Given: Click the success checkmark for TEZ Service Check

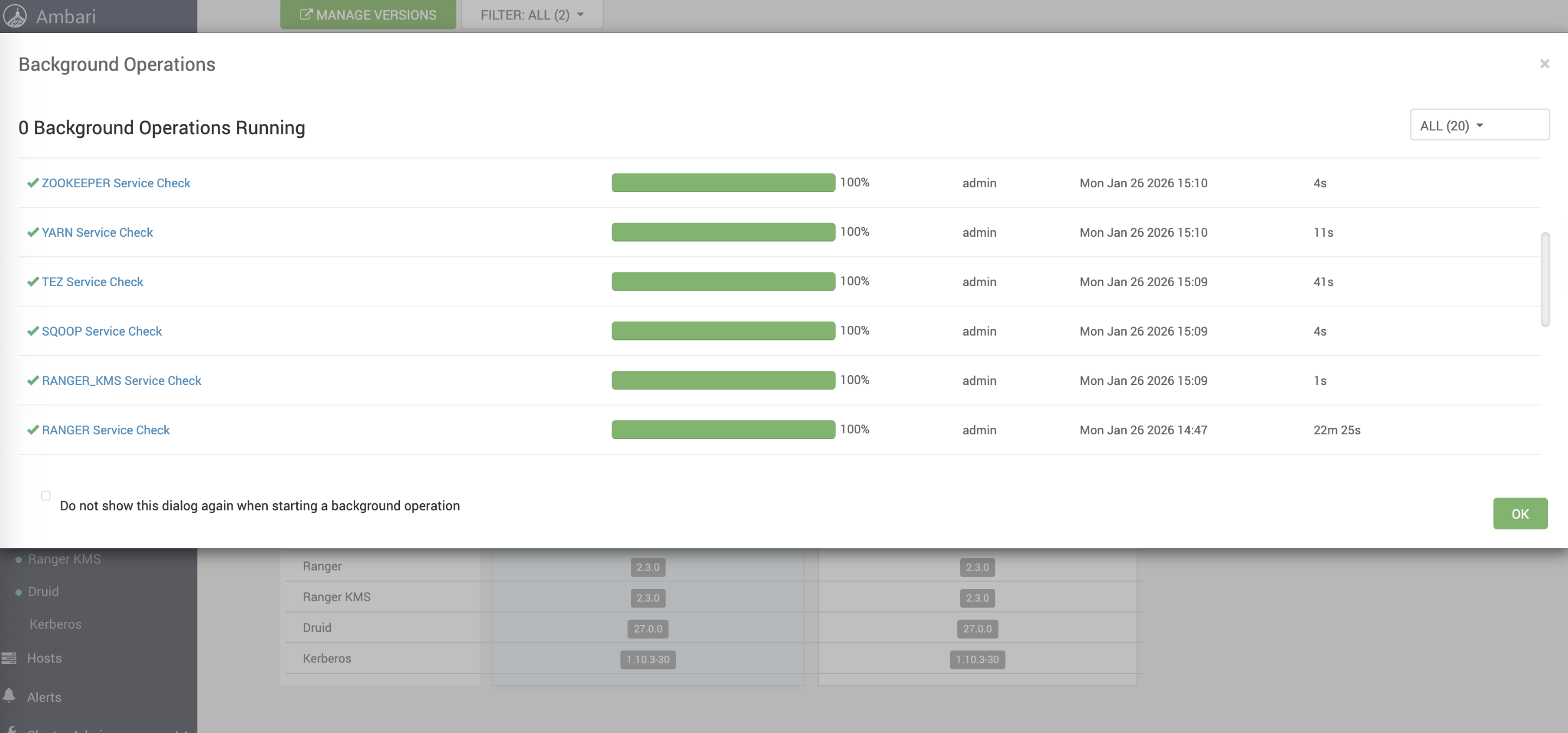Looking at the screenshot, I should tap(33, 282).
